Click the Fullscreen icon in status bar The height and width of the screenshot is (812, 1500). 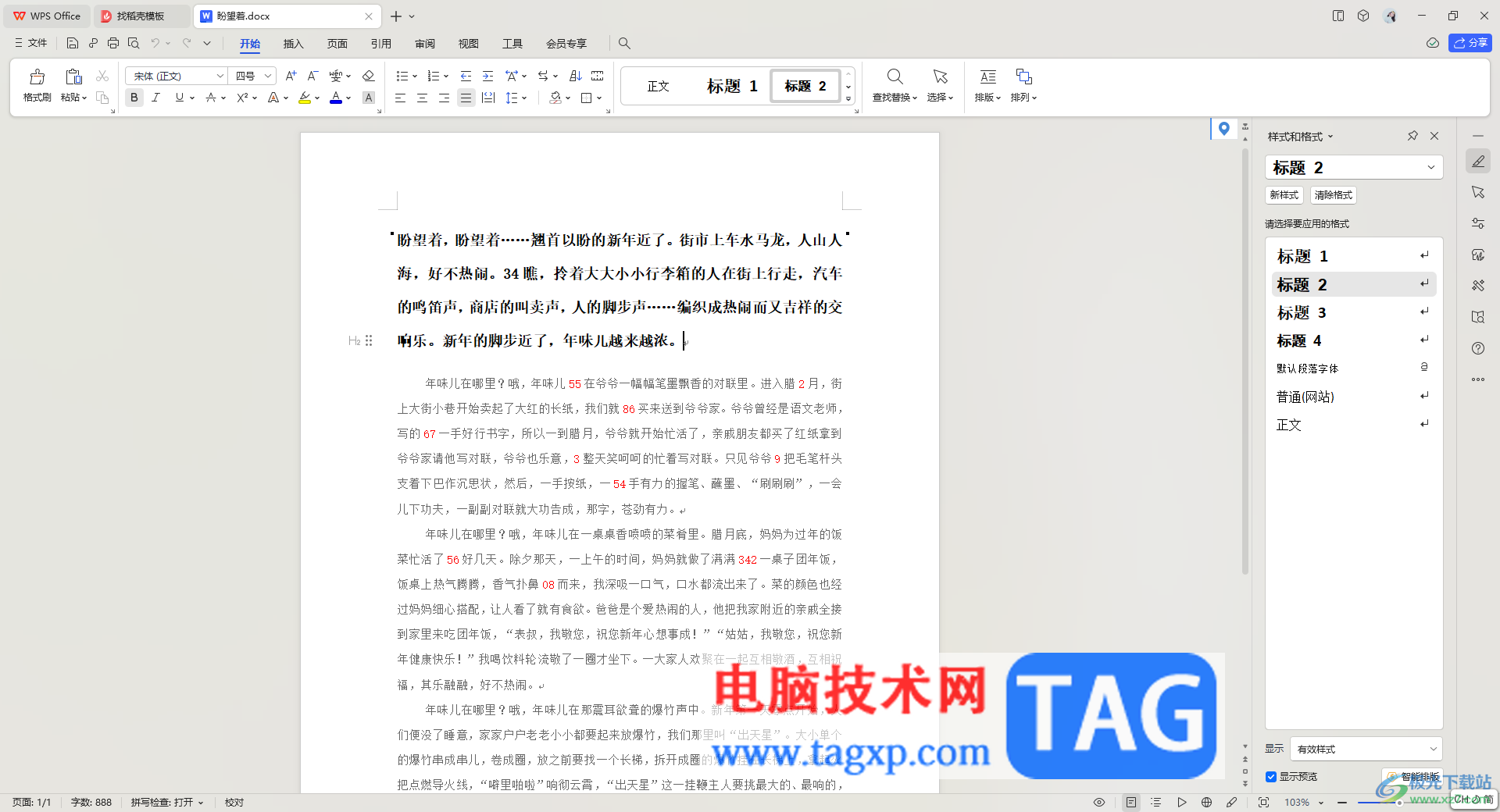[x=1263, y=802]
